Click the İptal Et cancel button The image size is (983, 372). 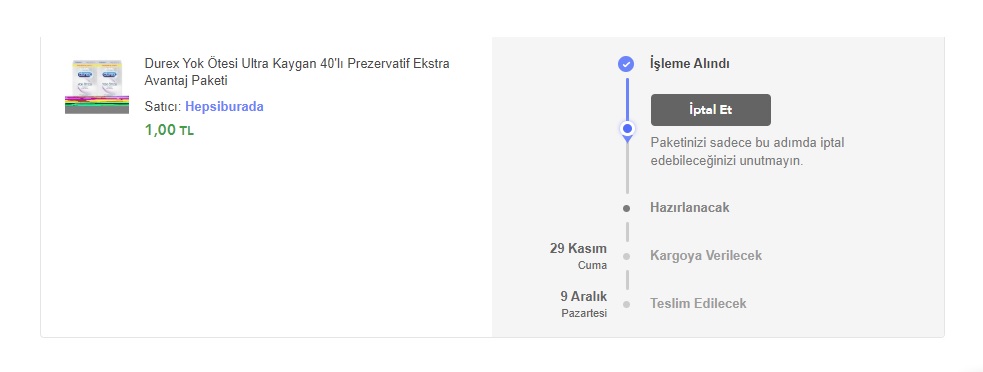(x=711, y=110)
